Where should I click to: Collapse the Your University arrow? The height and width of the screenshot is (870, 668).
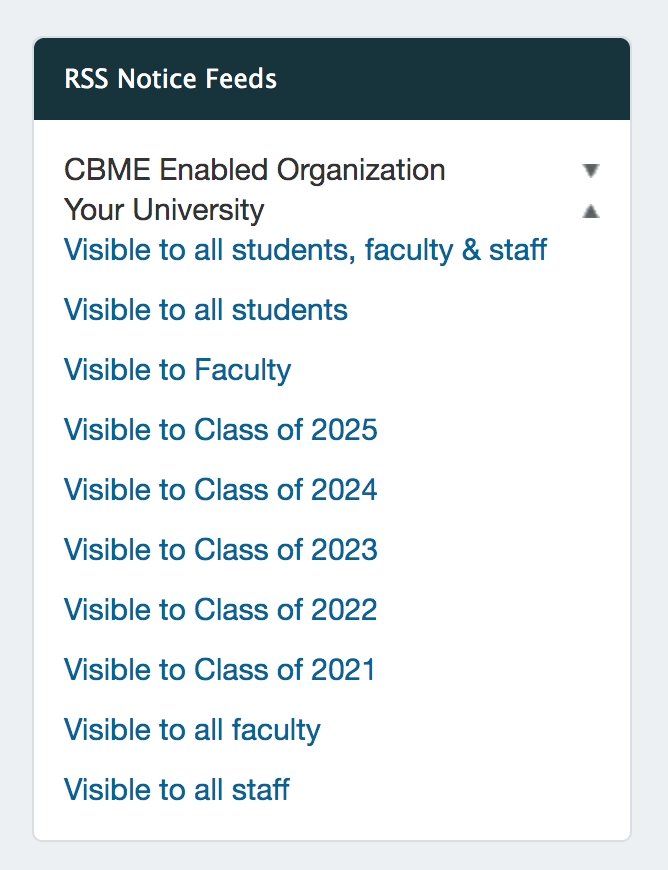coord(591,211)
